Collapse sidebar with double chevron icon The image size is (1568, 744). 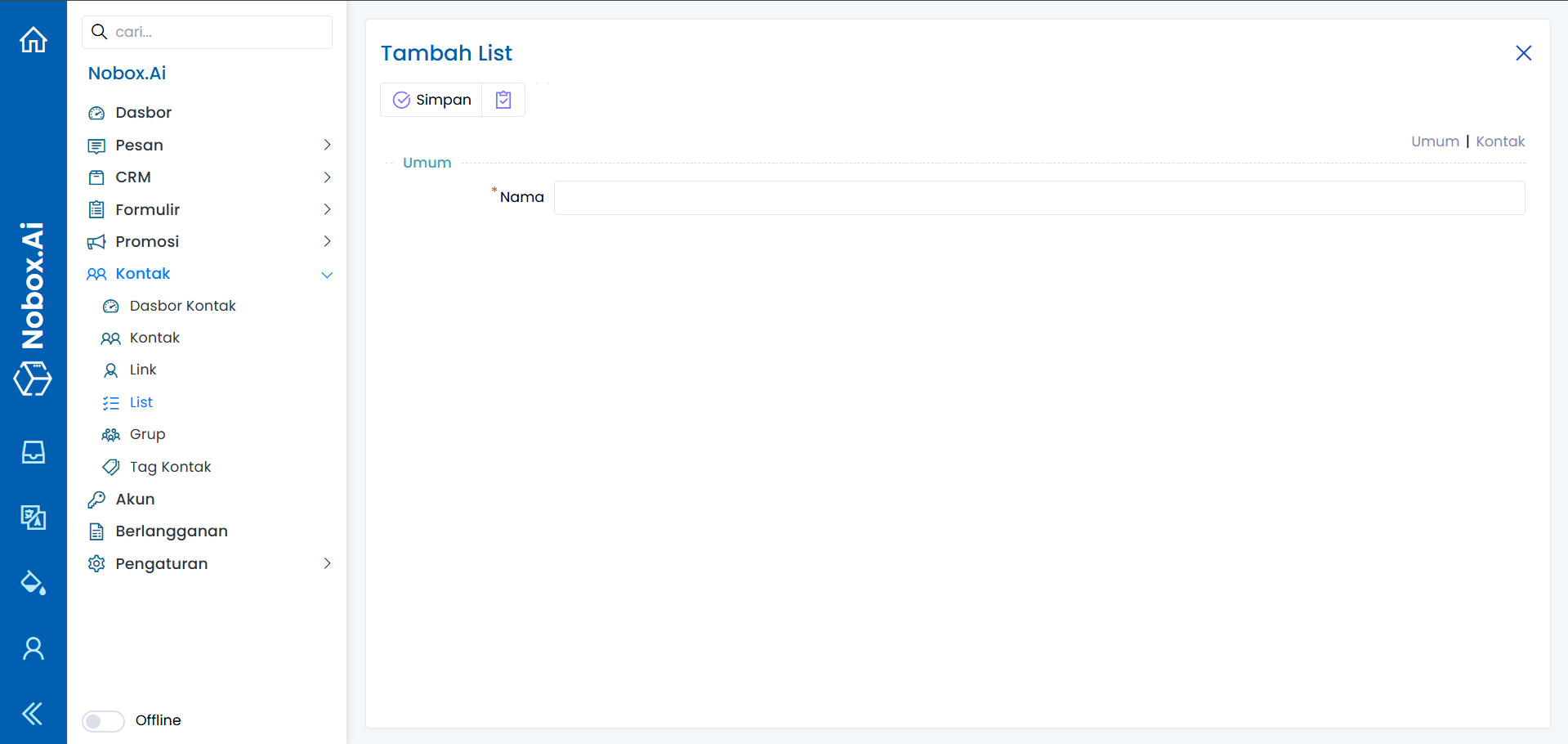pyautogui.click(x=34, y=714)
